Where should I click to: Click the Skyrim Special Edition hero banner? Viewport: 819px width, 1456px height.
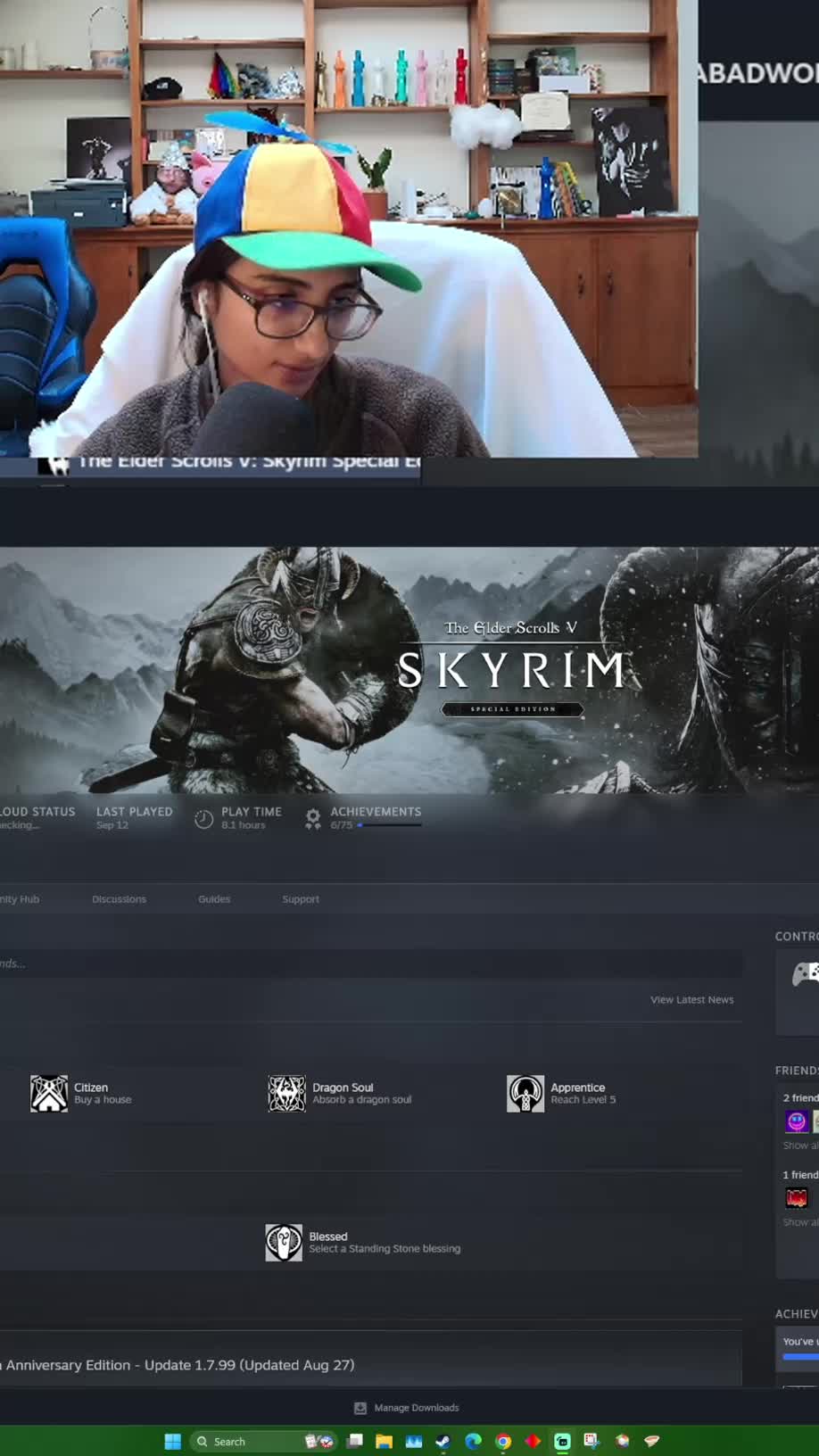coord(409,670)
